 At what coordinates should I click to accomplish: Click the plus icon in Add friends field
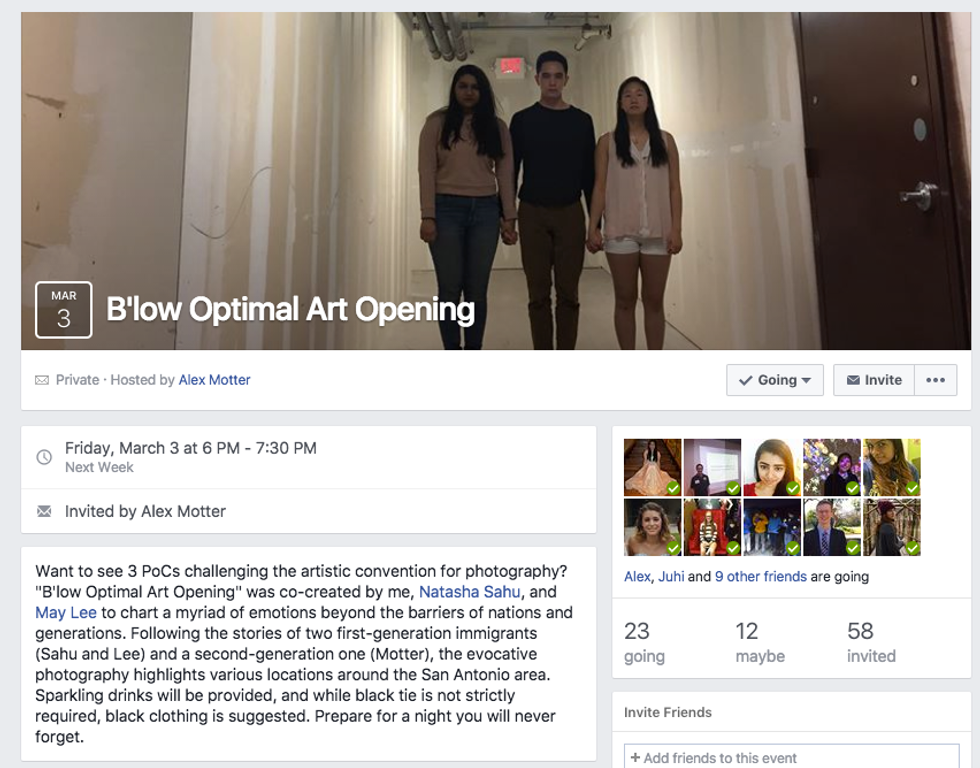pos(635,757)
